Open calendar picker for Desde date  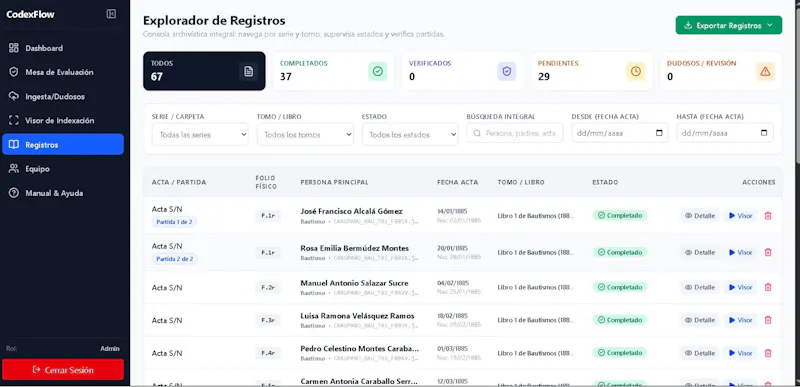(659, 133)
